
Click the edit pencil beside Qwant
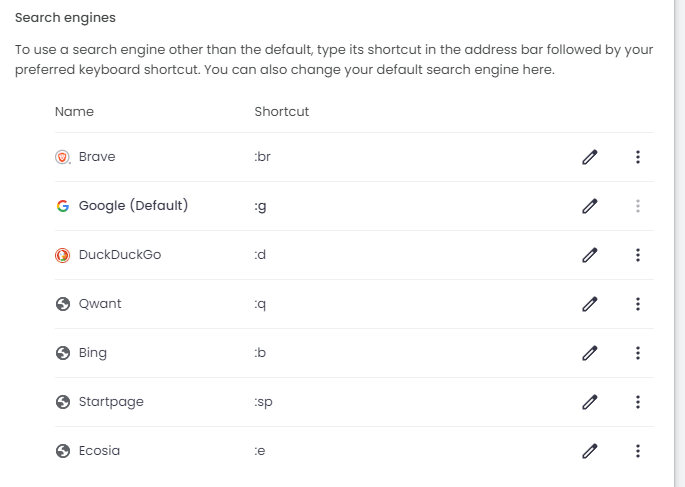[590, 304]
